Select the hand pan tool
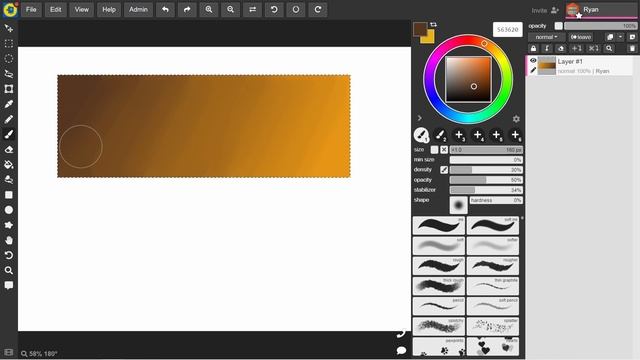 [x=9, y=240]
